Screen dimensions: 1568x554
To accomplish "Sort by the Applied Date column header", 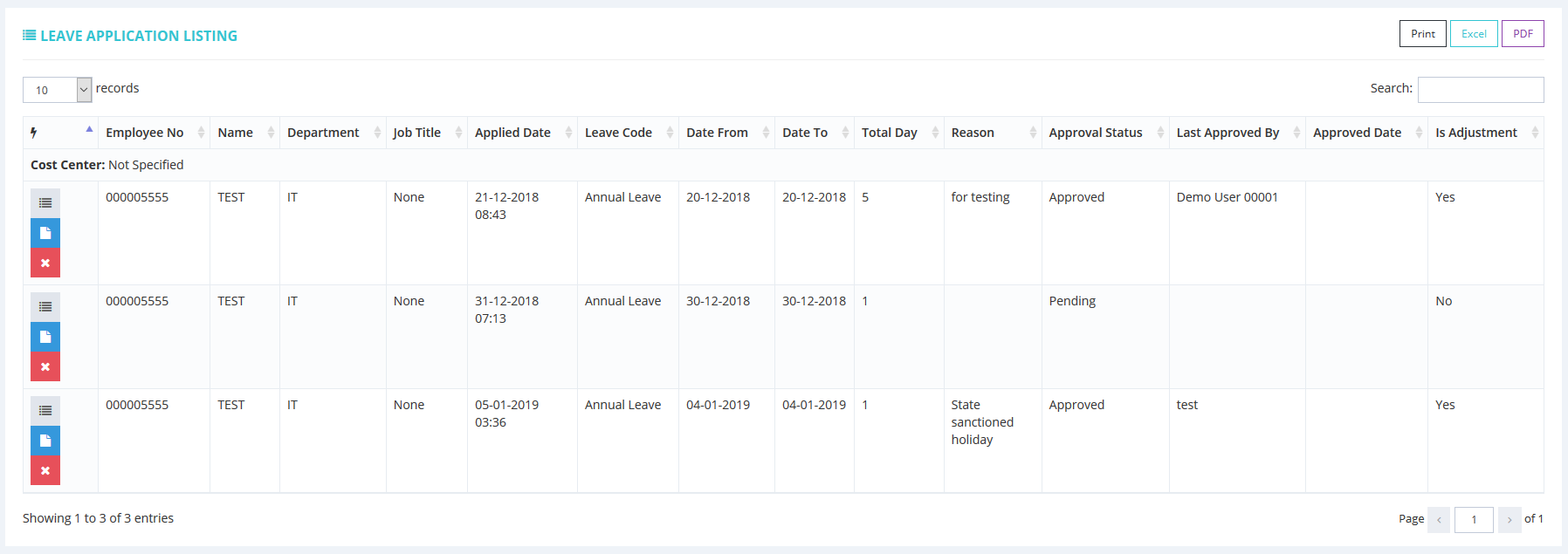I will 512,133.
